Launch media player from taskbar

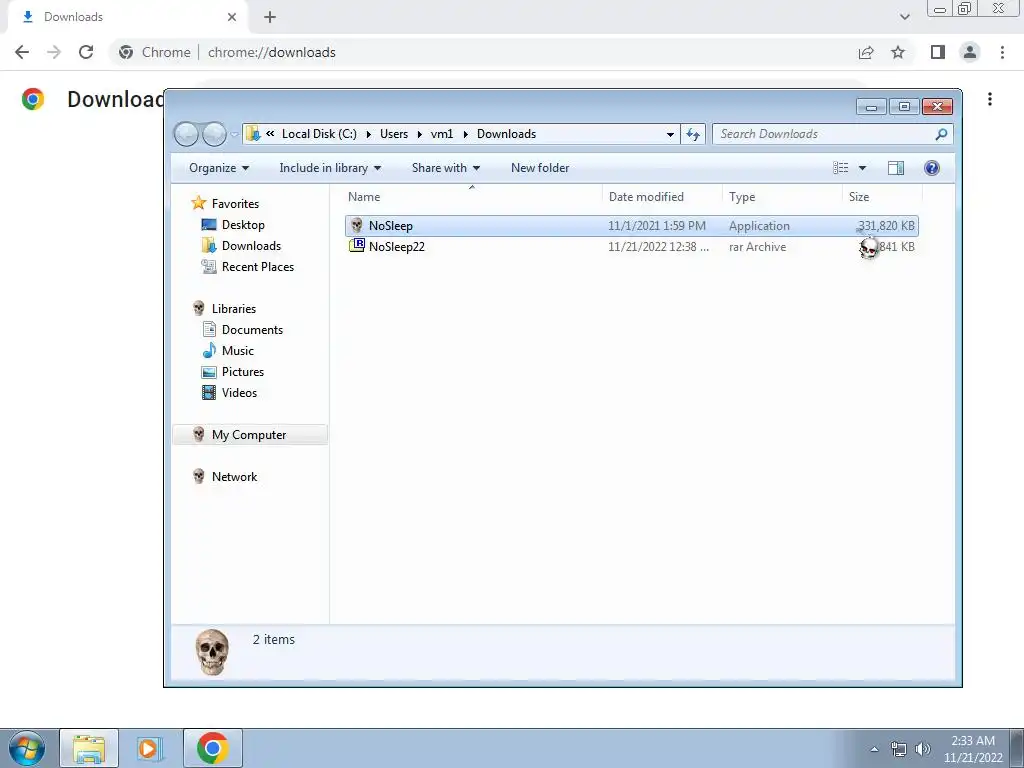click(150, 748)
